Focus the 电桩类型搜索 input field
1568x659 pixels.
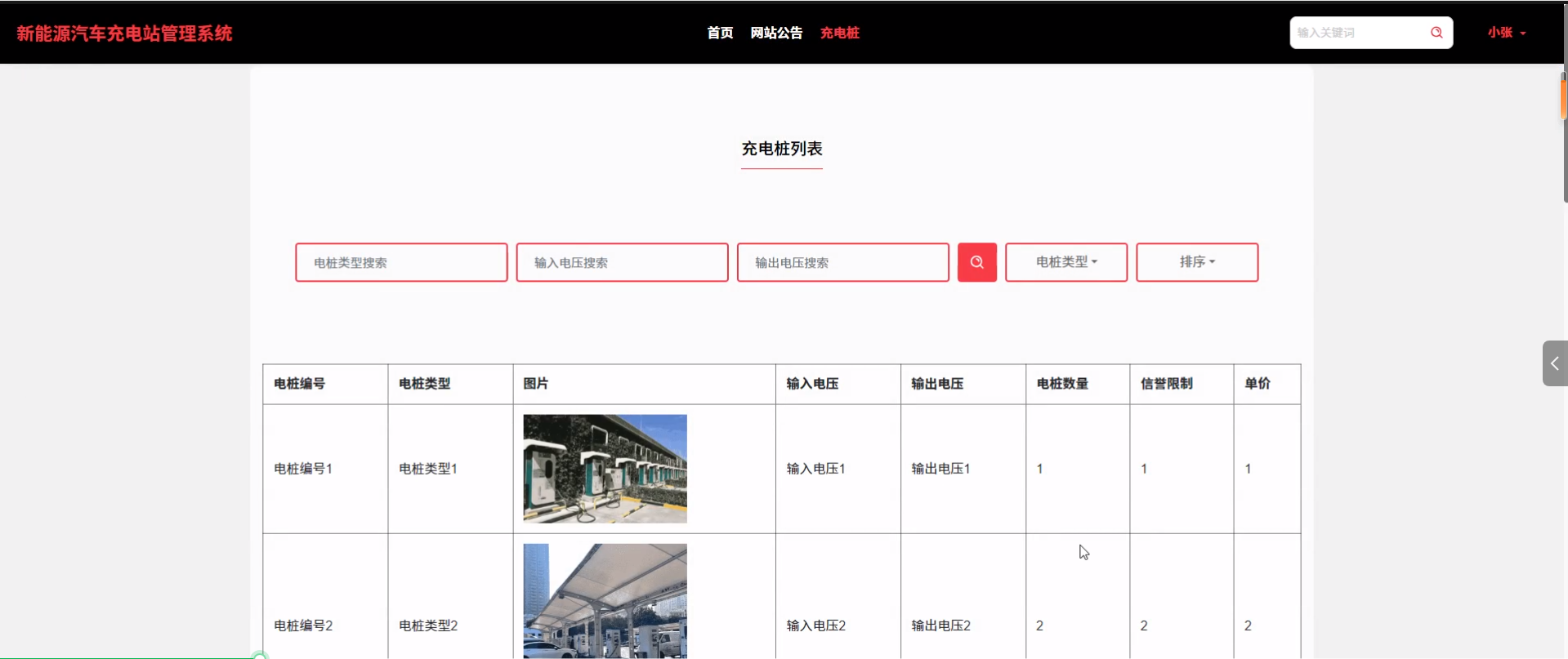(401, 262)
